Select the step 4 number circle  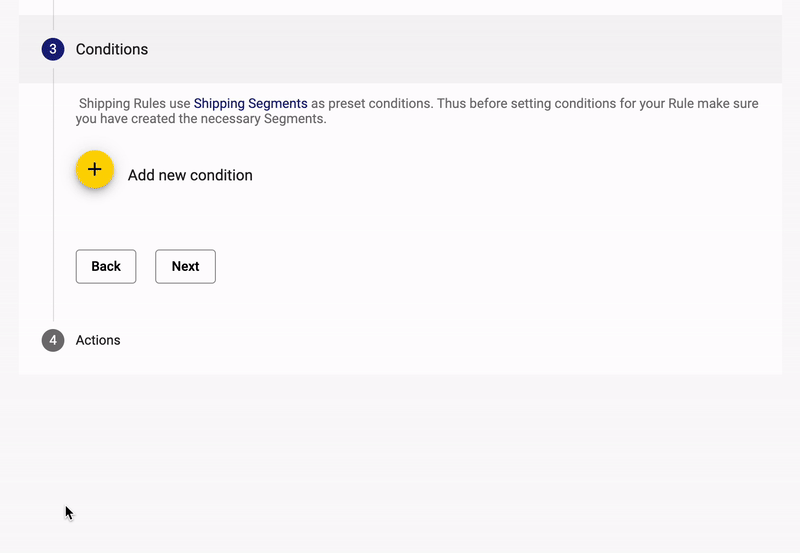53,340
